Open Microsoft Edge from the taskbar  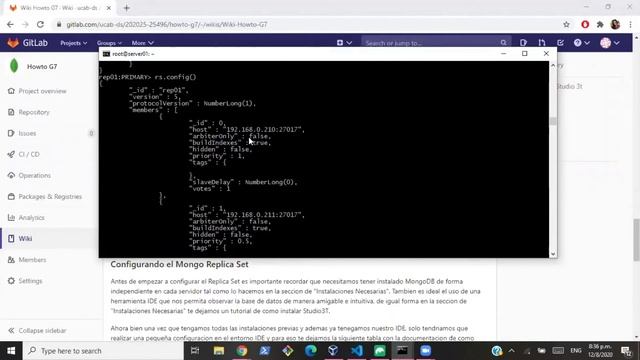click(x=311, y=351)
